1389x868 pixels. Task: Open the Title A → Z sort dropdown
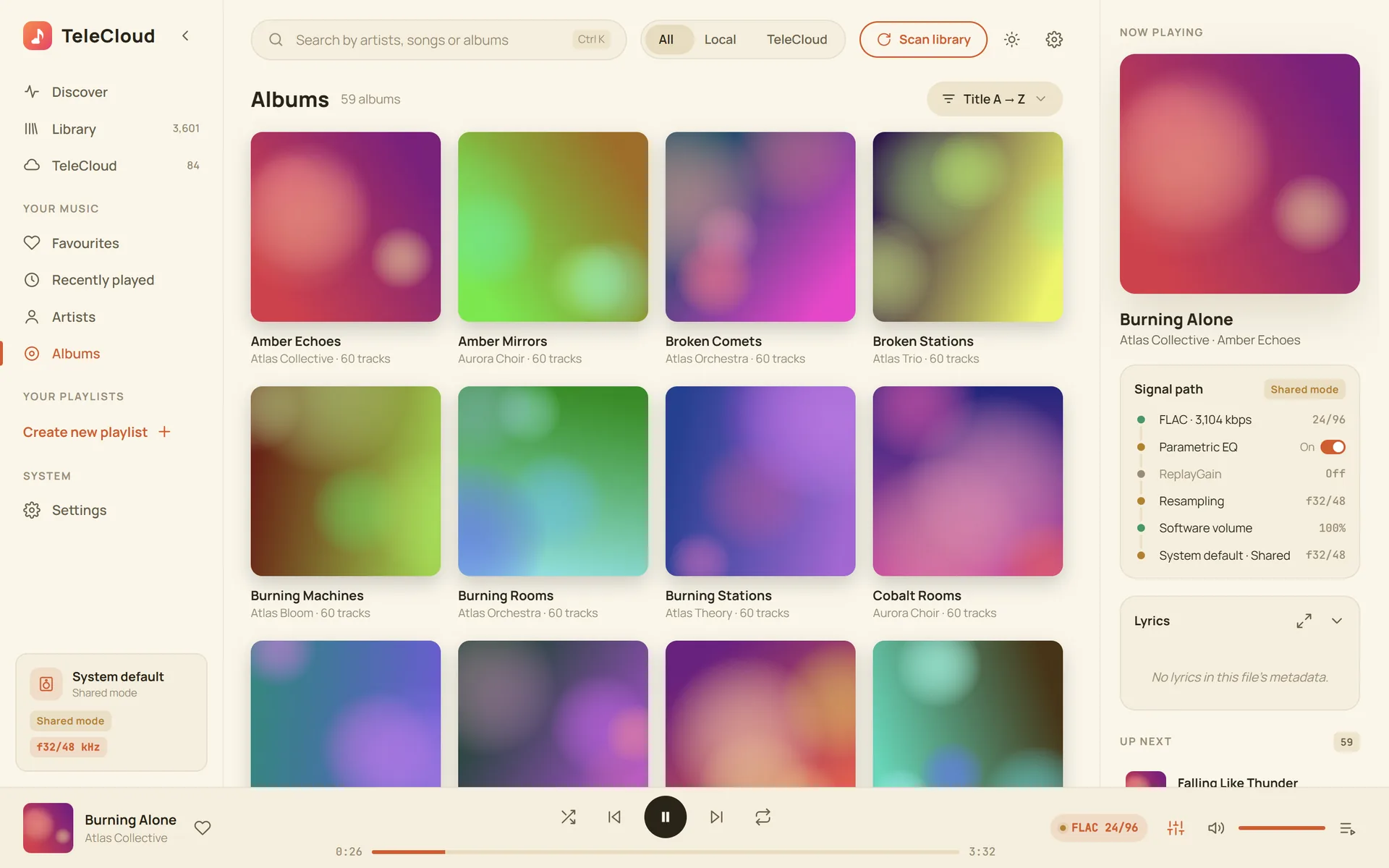994,99
